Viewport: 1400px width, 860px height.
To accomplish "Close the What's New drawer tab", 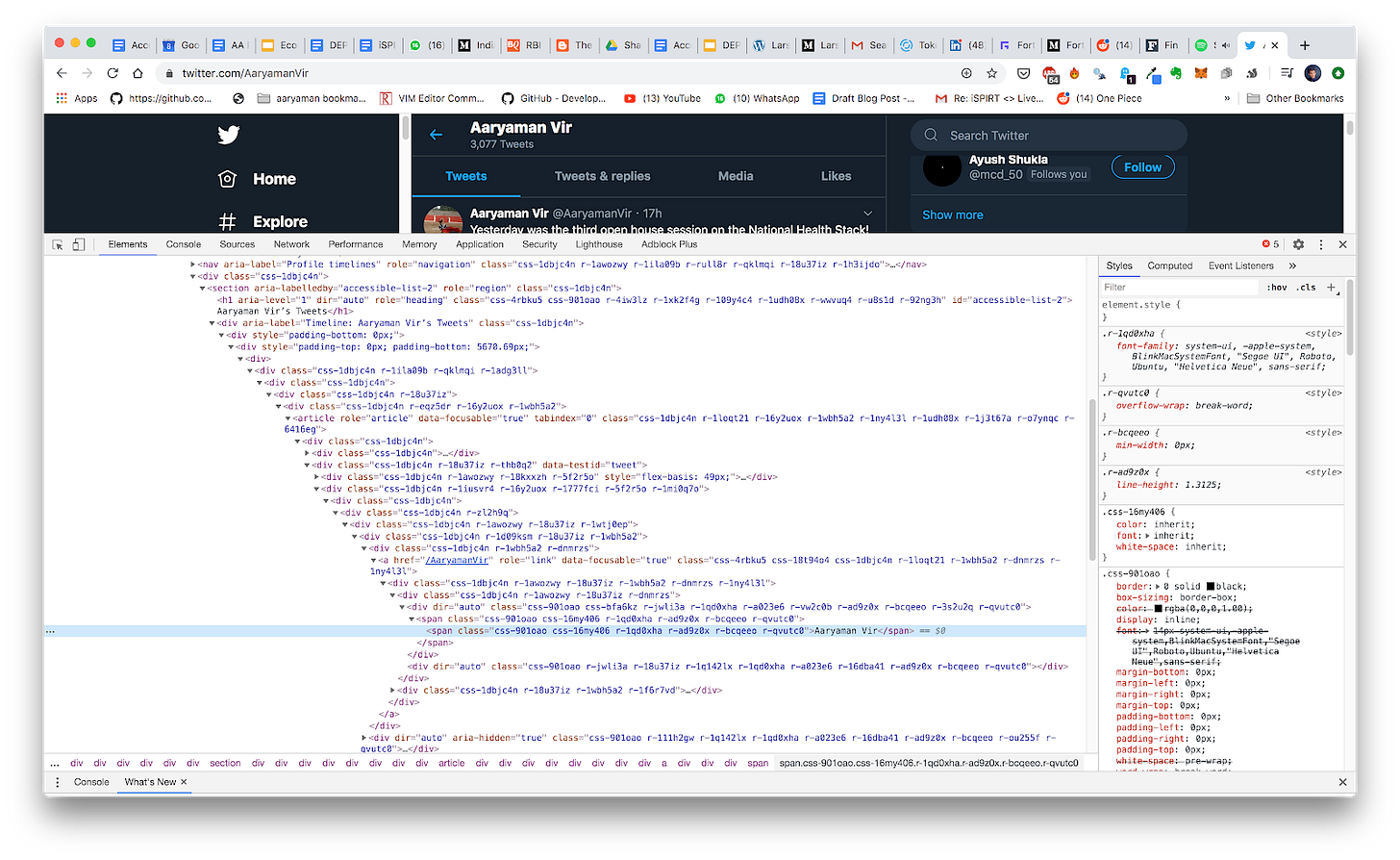I will click(x=184, y=782).
